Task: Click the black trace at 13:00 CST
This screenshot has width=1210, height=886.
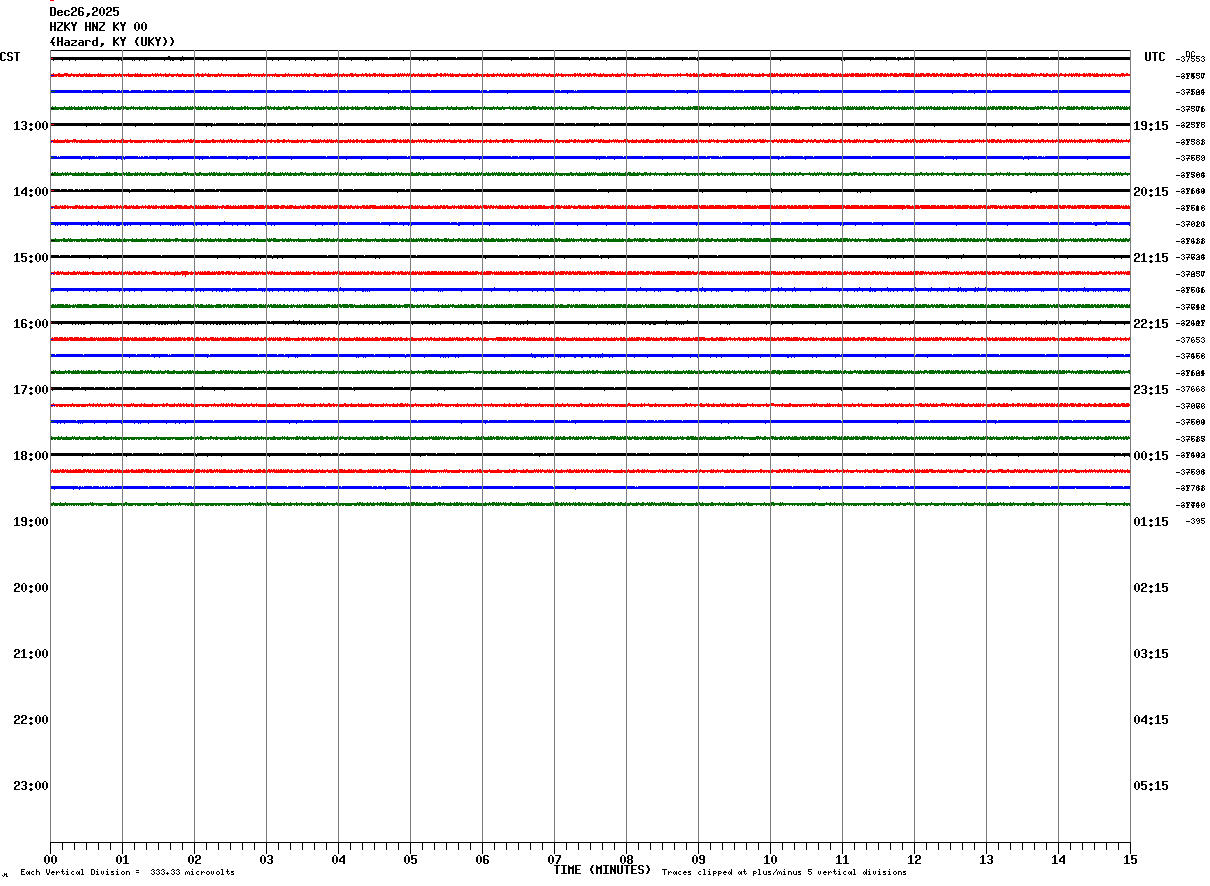Action: [590, 124]
